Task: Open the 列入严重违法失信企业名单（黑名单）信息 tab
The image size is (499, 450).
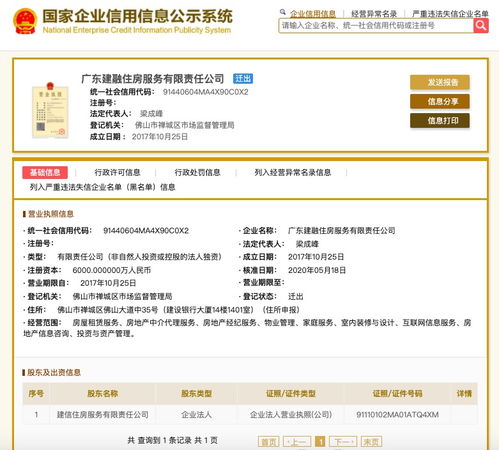Action: pos(102,187)
